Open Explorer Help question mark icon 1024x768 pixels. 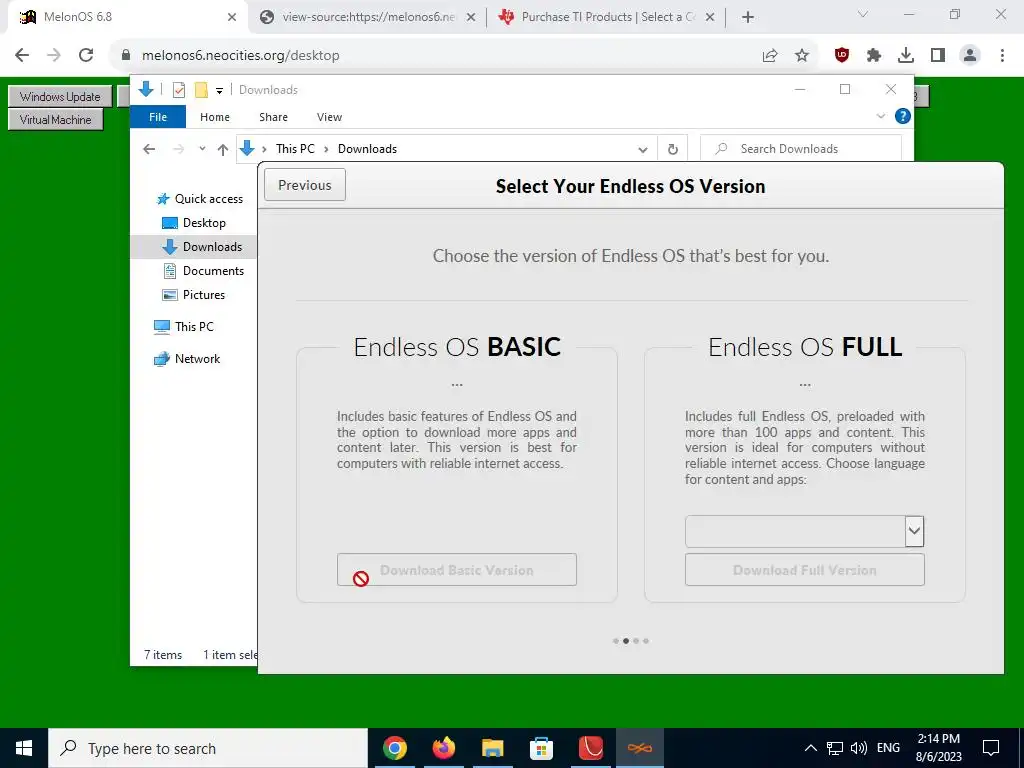903,116
